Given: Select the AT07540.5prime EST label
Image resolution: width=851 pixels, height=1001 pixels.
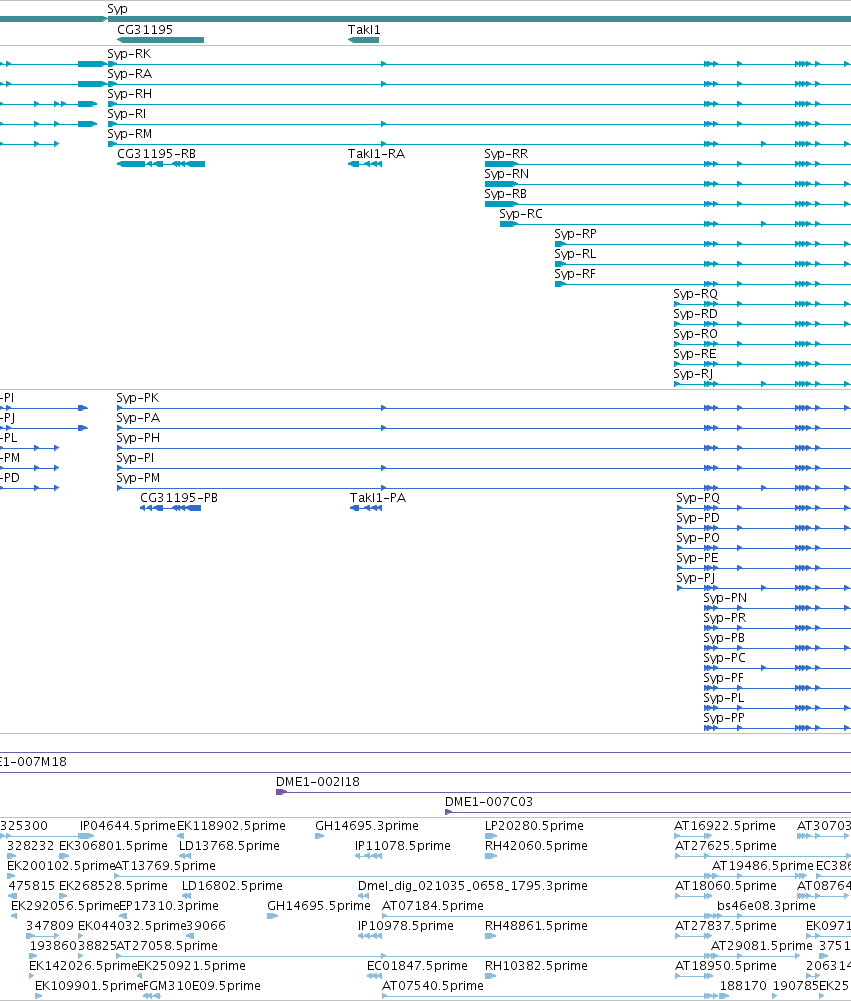Looking at the screenshot, I should [x=433, y=986].
